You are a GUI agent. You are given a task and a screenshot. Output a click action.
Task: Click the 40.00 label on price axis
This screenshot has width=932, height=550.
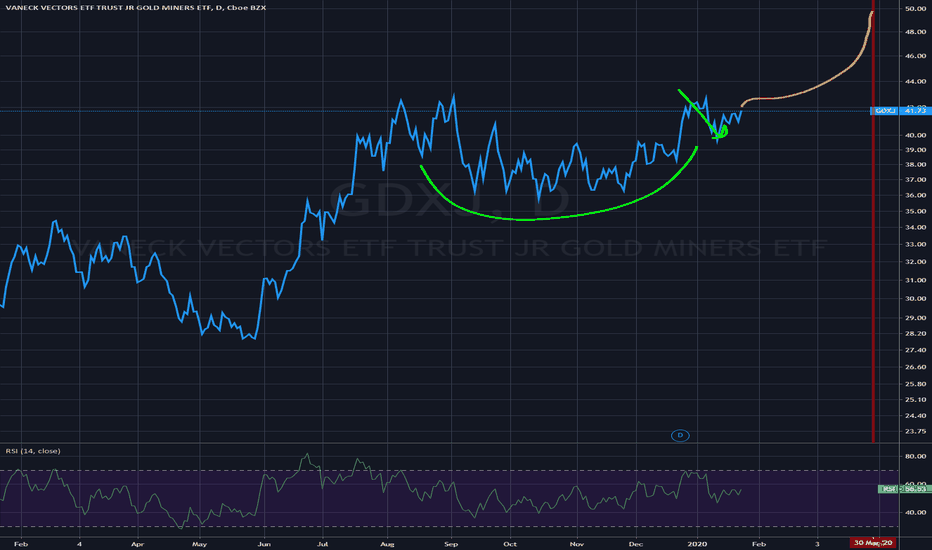tap(915, 136)
